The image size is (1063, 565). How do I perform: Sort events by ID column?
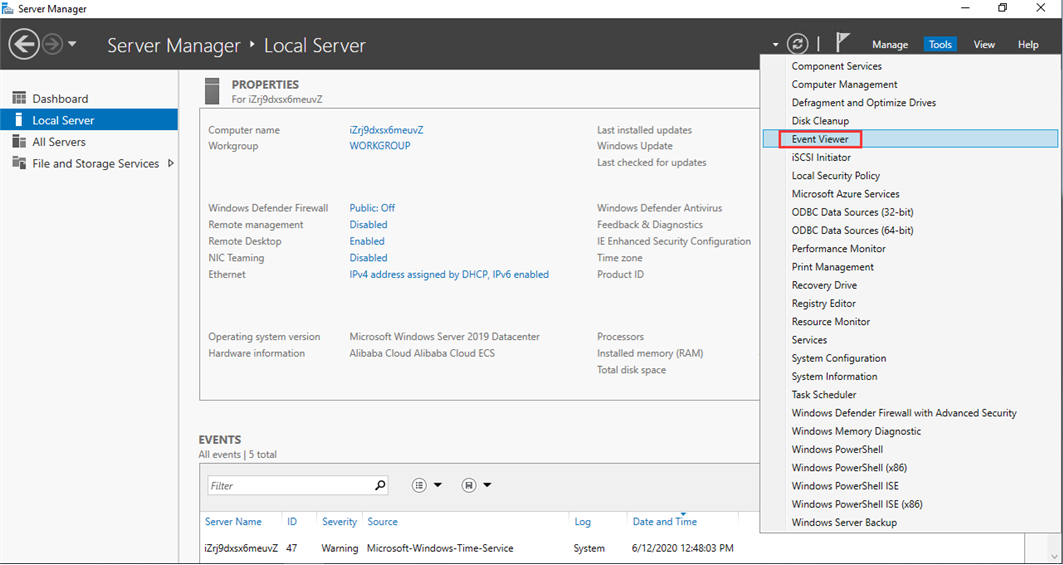point(292,522)
